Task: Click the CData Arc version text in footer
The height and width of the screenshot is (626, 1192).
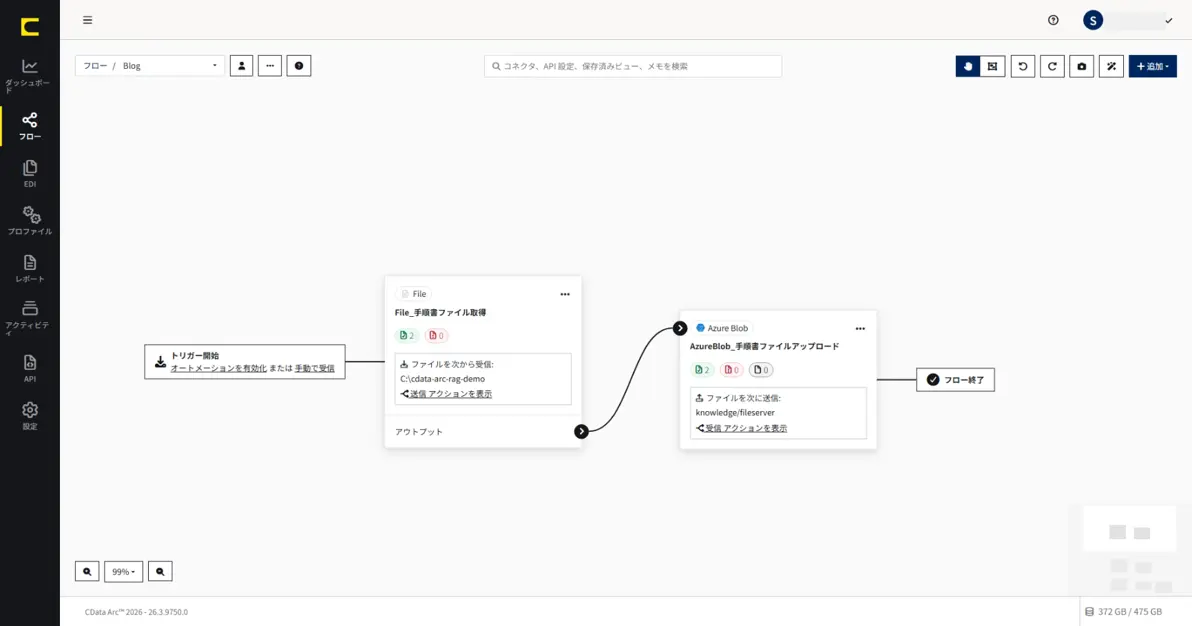Action: 136,612
